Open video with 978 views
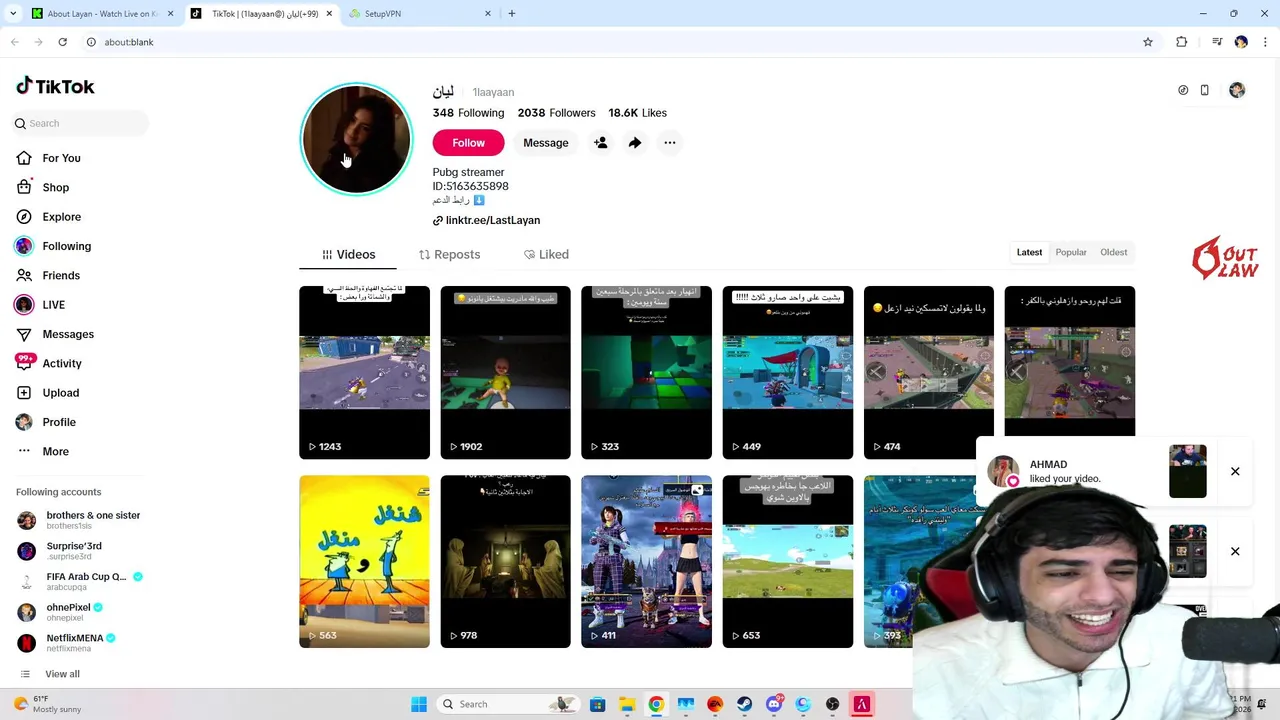The height and width of the screenshot is (720, 1280). (505, 561)
